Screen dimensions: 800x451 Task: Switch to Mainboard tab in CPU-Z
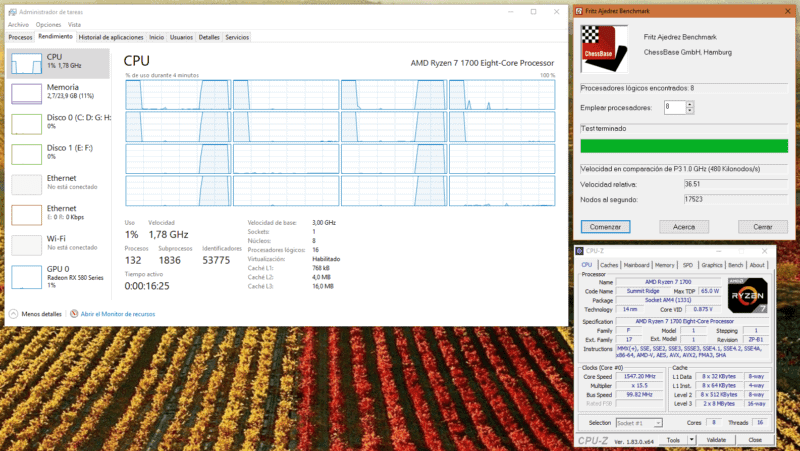pos(636,265)
